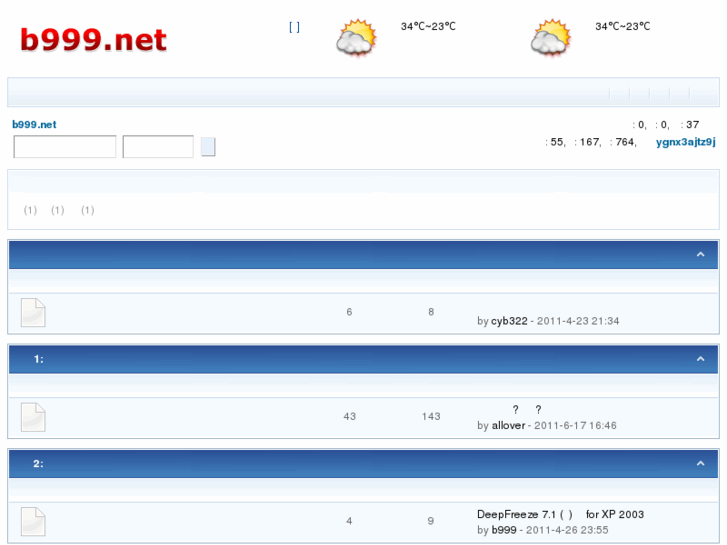Open user profile ygnx3ajtz9j
The height and width of the screenshot is (545, 727).
pyautogui.click(x=685, y=142)
